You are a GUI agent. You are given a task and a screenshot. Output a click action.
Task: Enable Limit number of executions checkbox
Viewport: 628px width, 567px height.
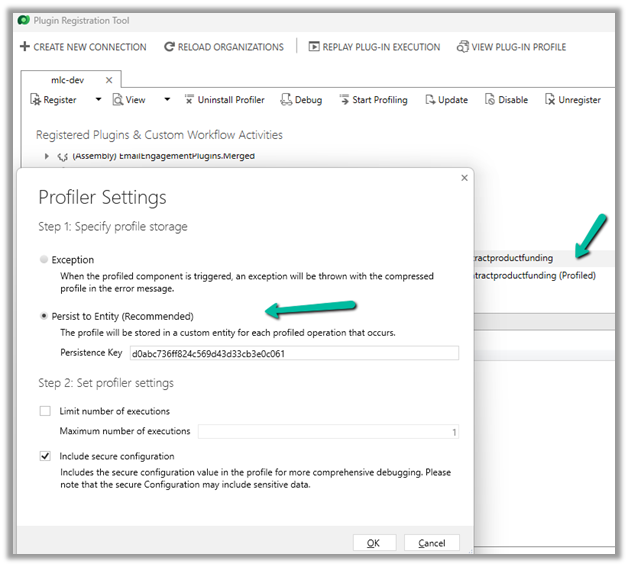(x=45, y=411)
